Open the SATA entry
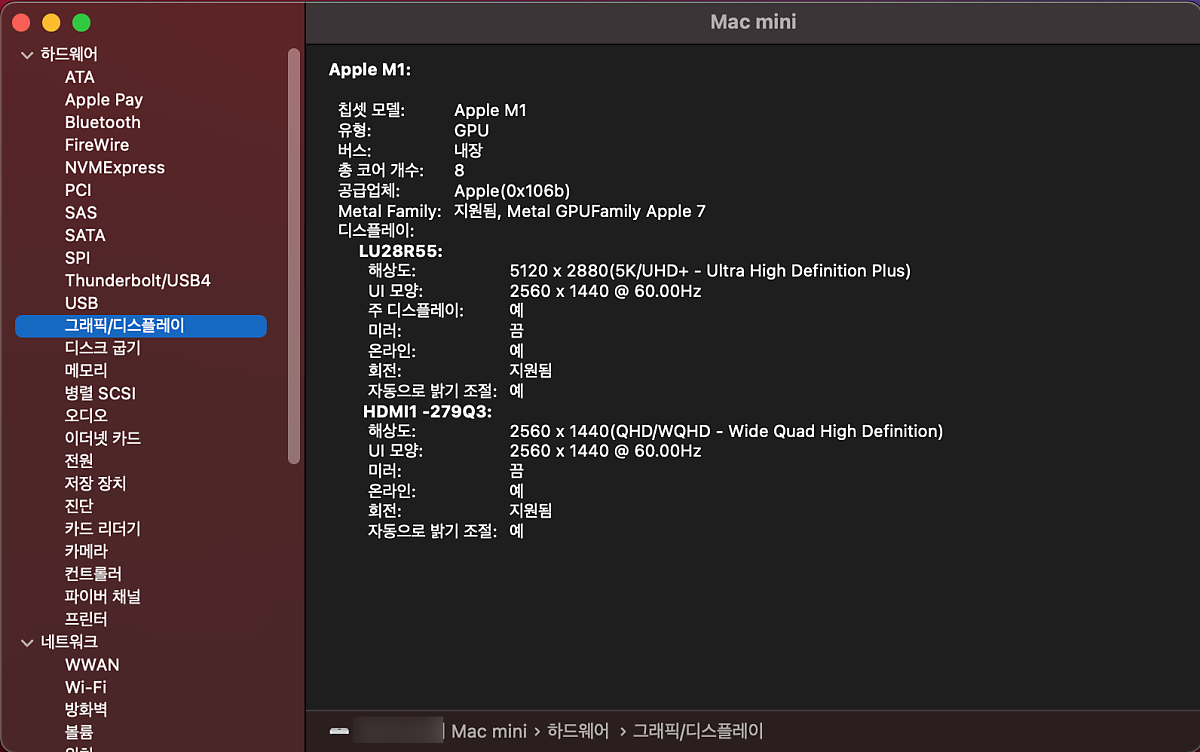Screen dimensions: 1200x752 (85, 235)
